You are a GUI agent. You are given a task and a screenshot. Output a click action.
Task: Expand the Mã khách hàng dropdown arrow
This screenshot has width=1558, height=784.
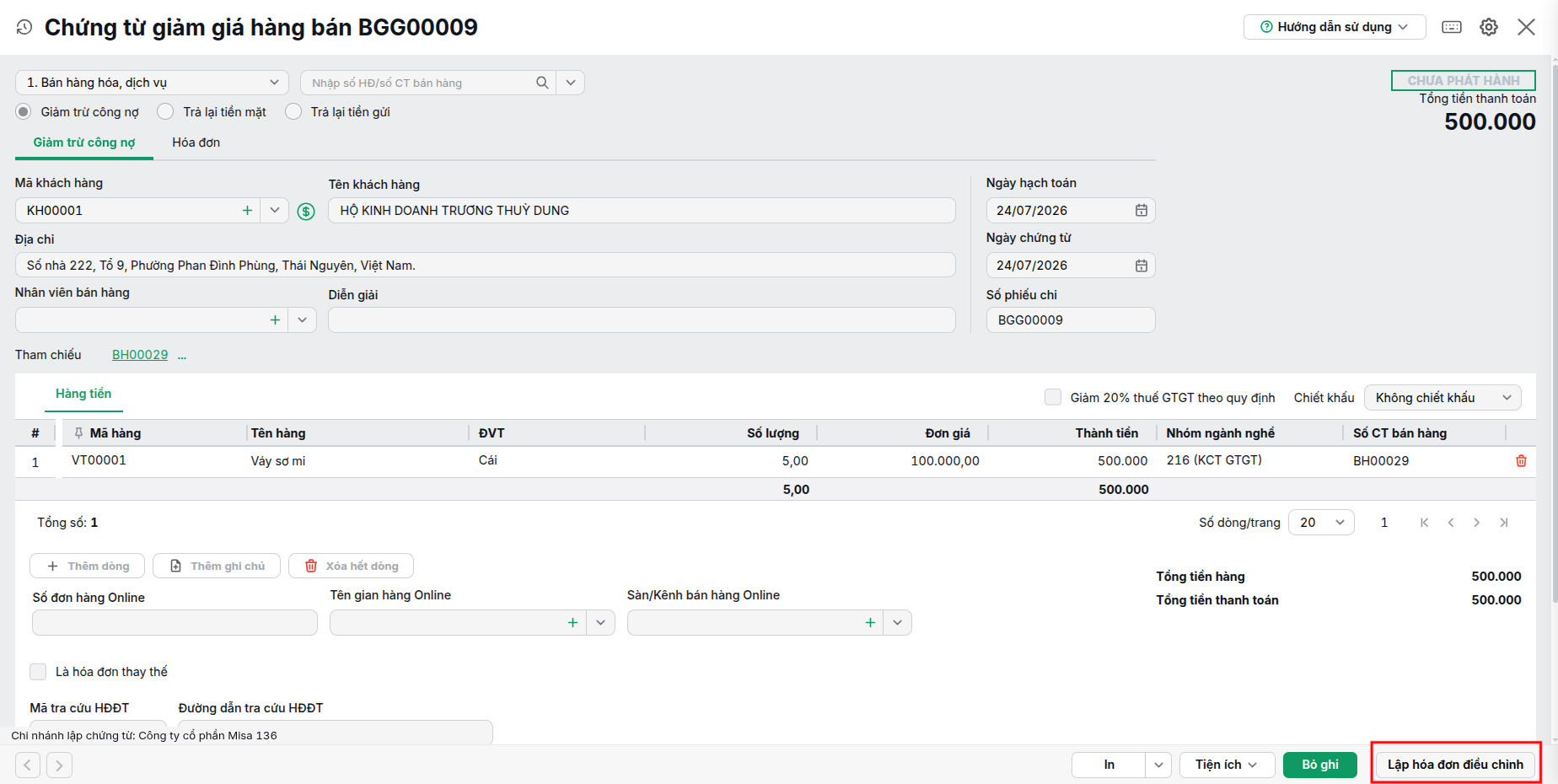pos(274,211)
